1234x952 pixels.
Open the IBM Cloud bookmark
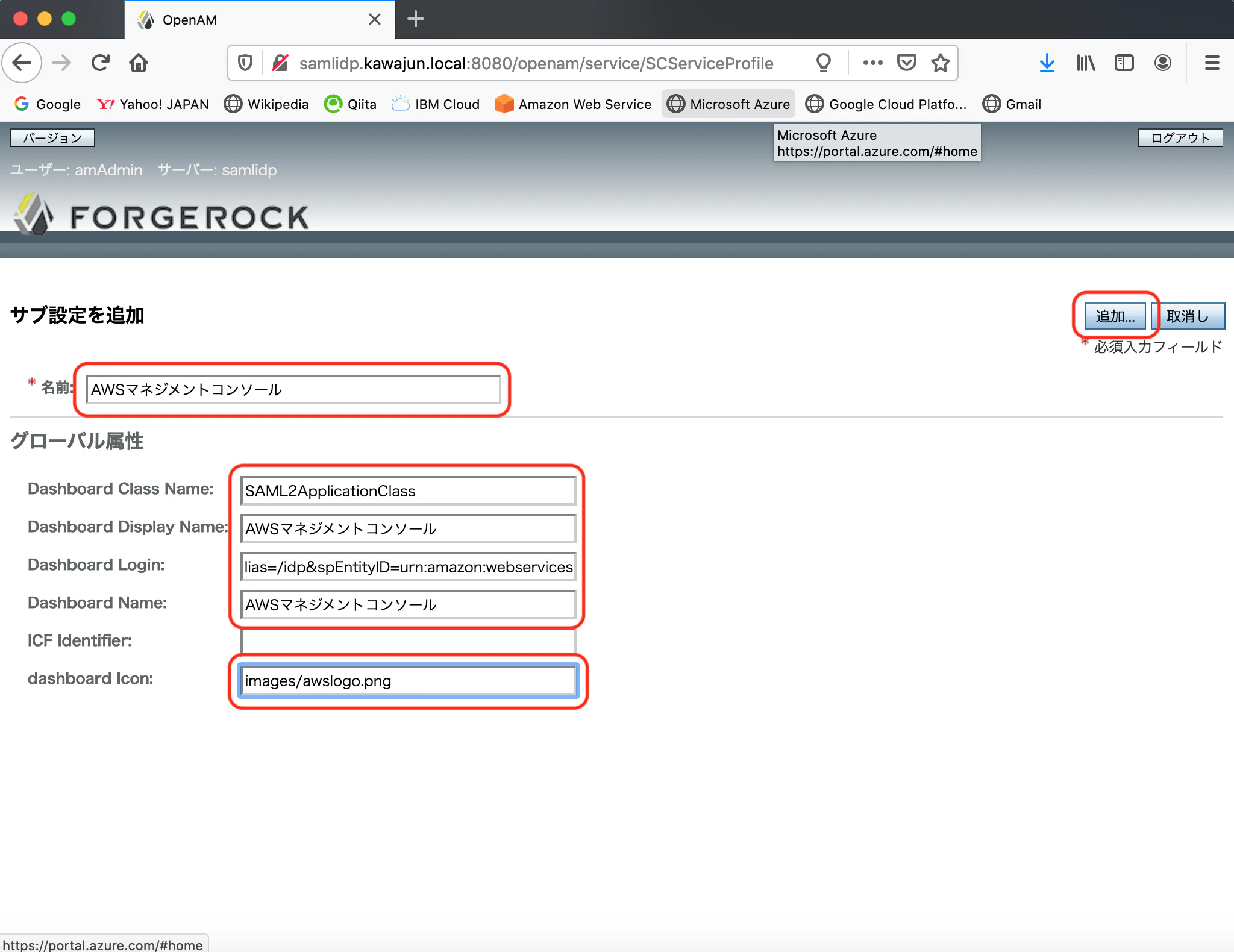click(x=435, y=104)
